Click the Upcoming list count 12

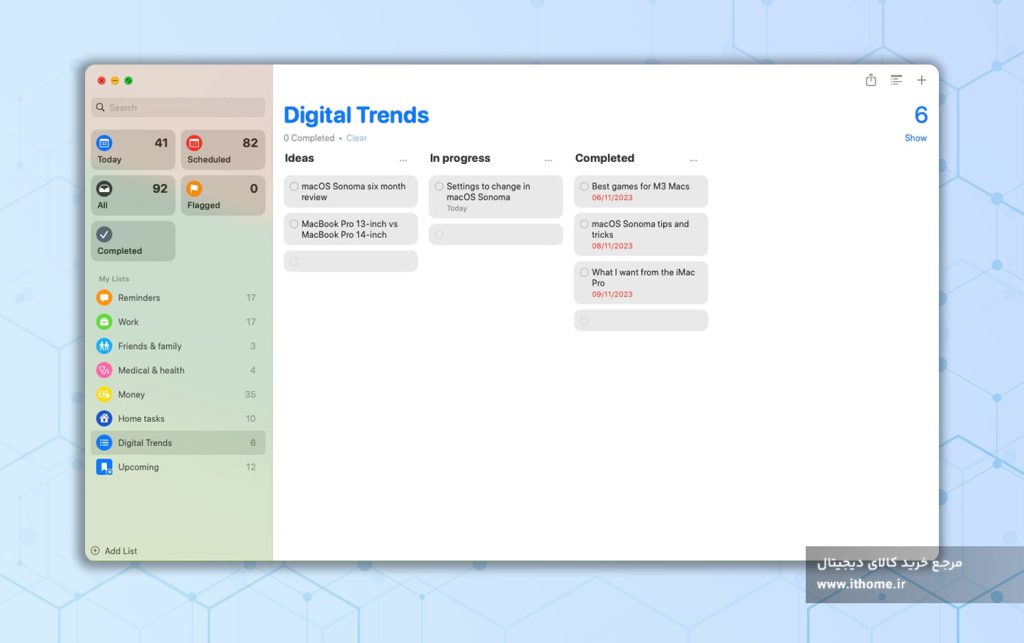point(251,467)
